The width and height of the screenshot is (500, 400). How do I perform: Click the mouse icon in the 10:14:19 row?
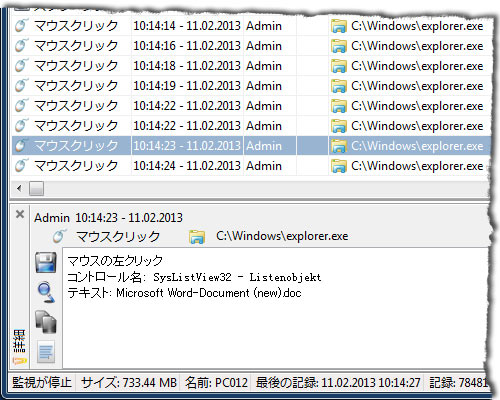click(21, 85)
